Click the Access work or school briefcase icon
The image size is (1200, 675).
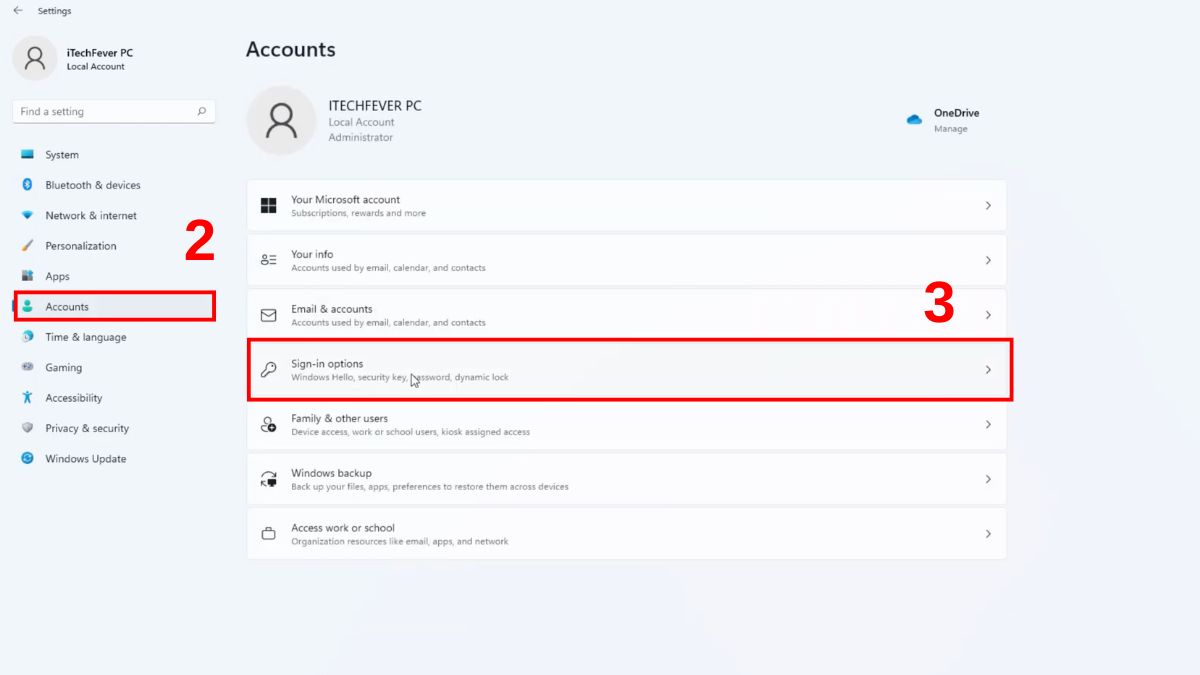pos(268,534)
